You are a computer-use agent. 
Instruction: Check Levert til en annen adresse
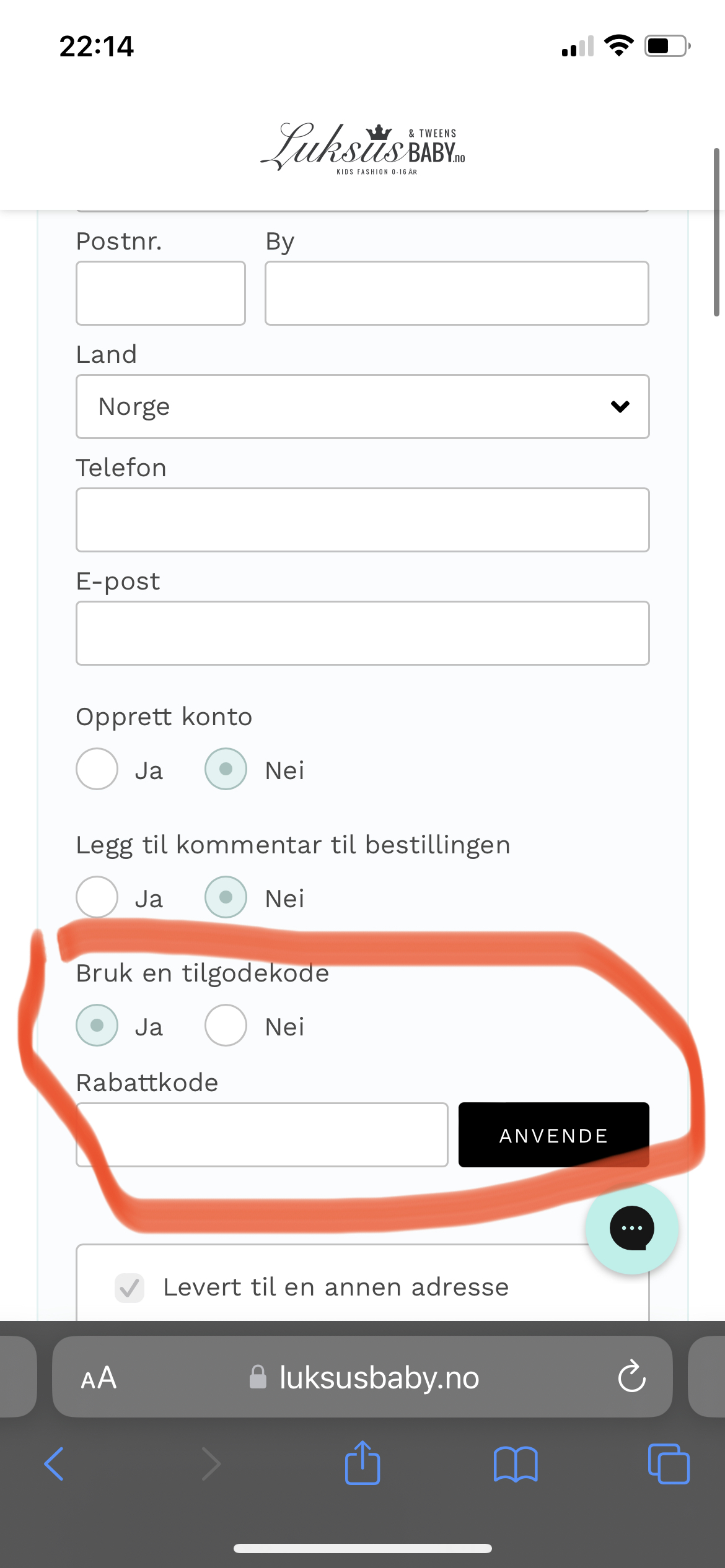click(x=130, y=1288)
